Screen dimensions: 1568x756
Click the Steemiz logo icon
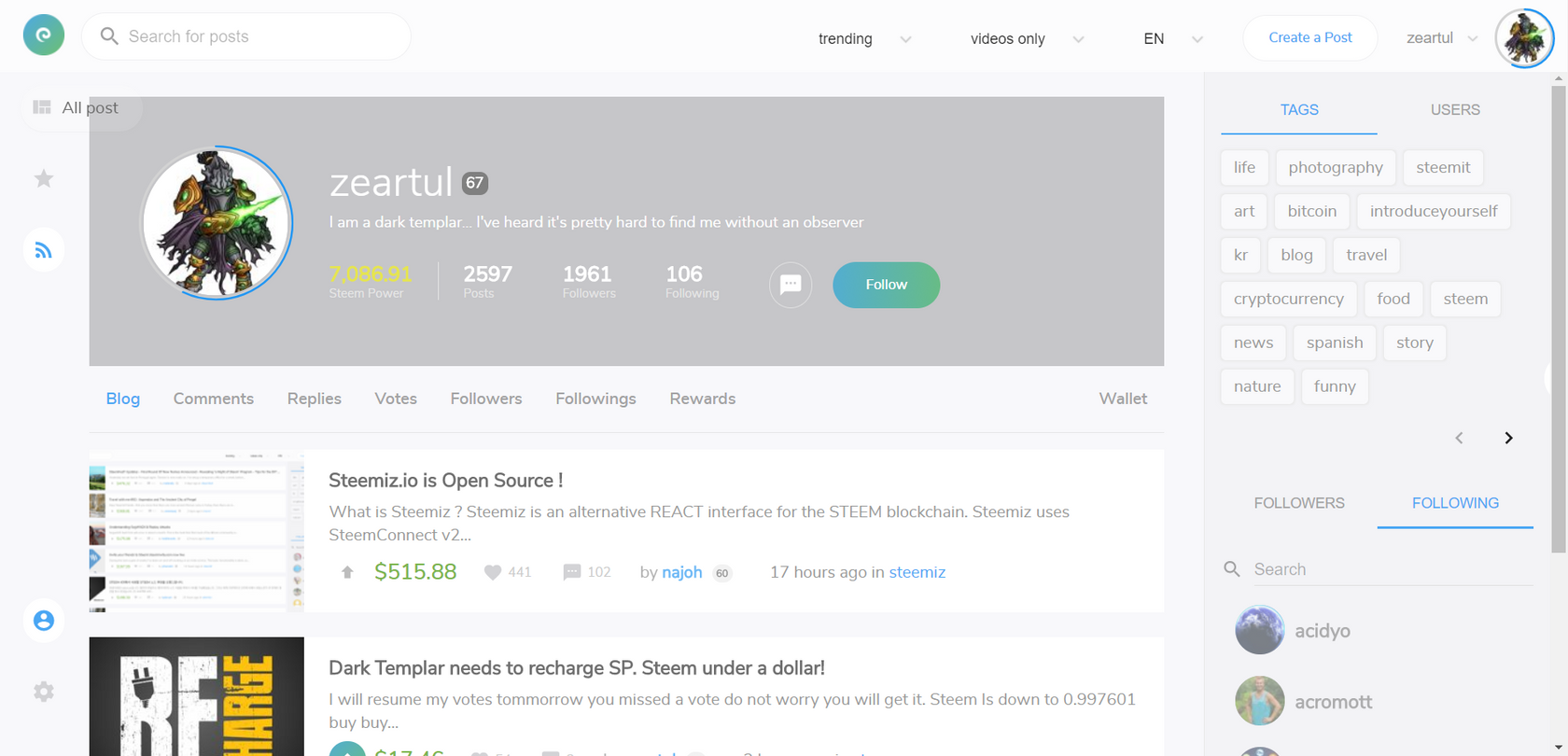click(x=44, y=35)
